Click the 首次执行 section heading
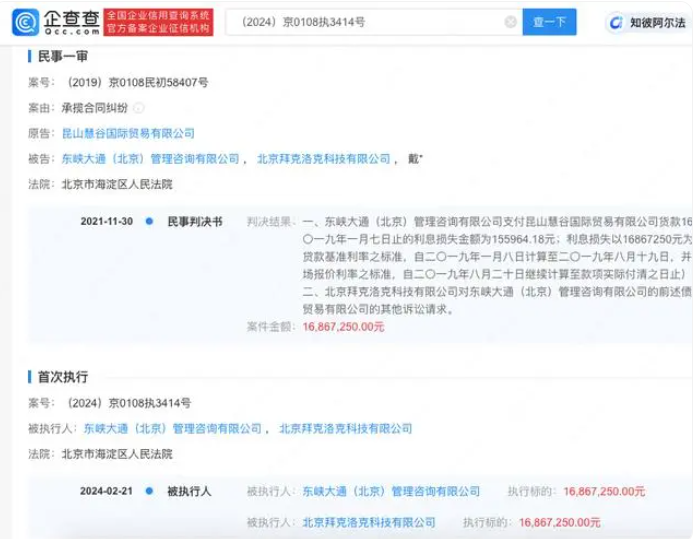The image size is (695, 539). pyautogui.click(x=62, y=377)
